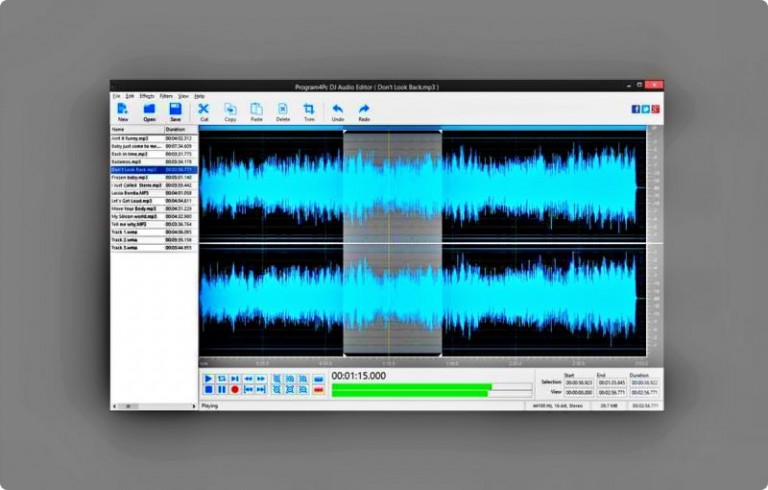The width and height of the screenshot is (768, 490).
Task: Click the third zoom icon in top row
Action: 303,379
